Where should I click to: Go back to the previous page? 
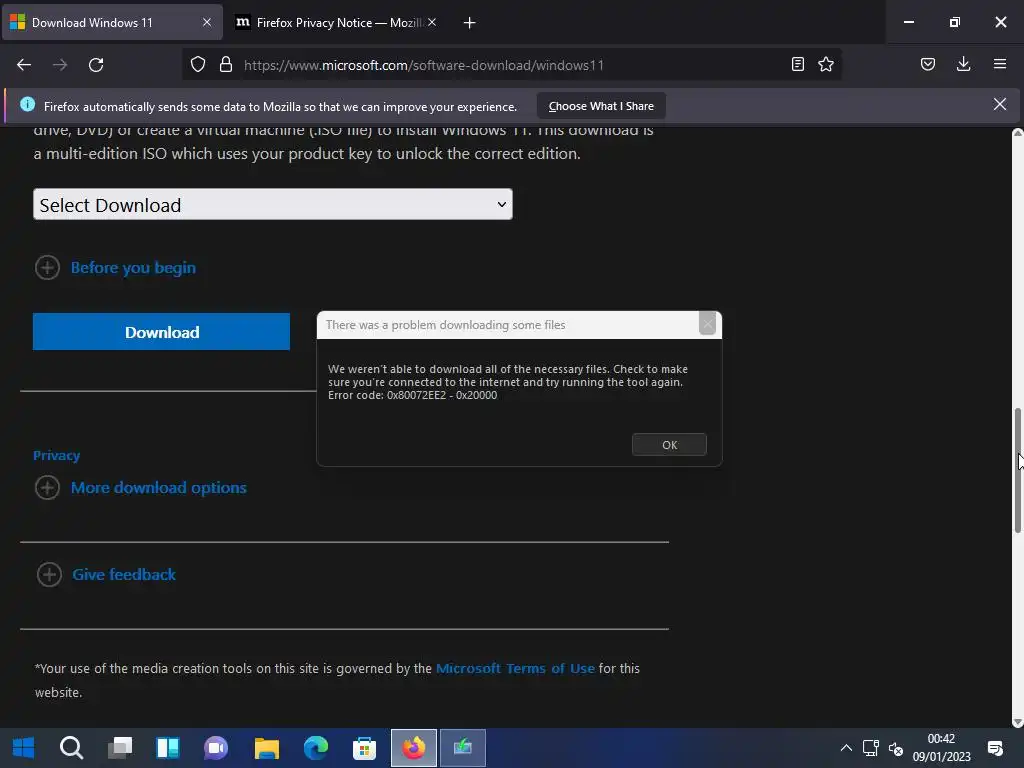click(24, 65)
